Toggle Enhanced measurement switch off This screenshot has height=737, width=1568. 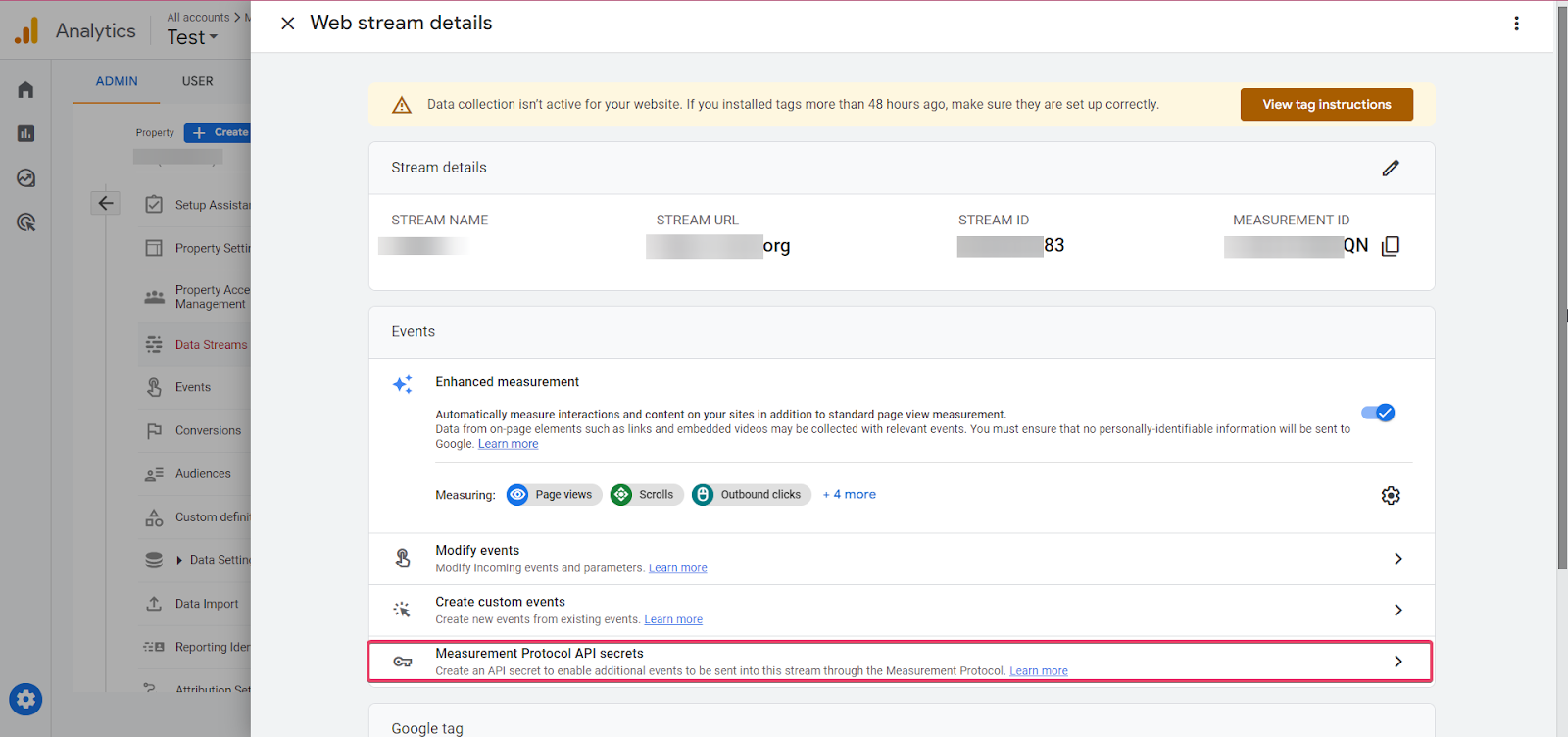[x=1378, y=413]
